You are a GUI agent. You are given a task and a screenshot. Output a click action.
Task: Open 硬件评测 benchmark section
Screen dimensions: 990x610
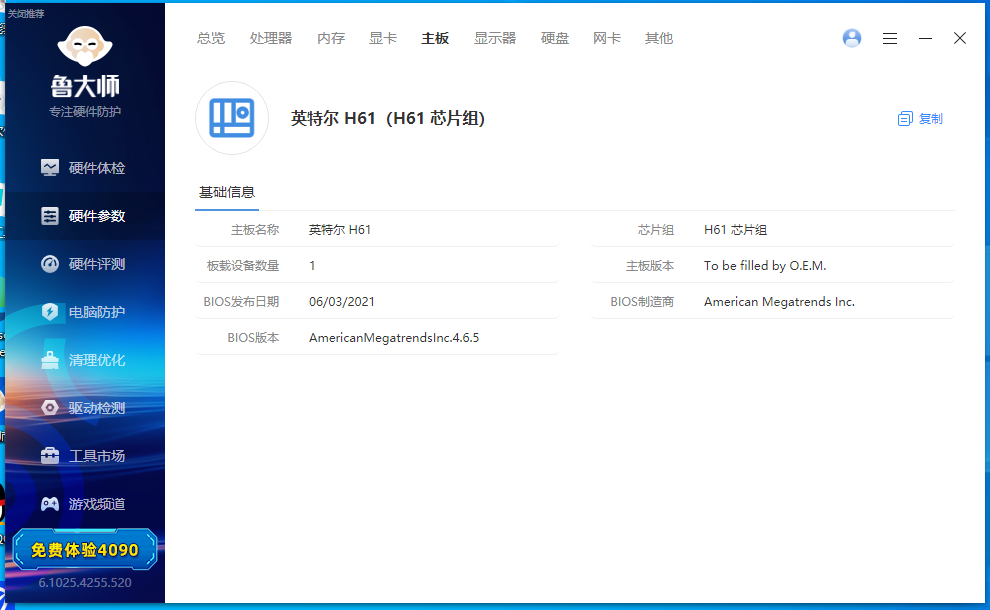(84, 264)
